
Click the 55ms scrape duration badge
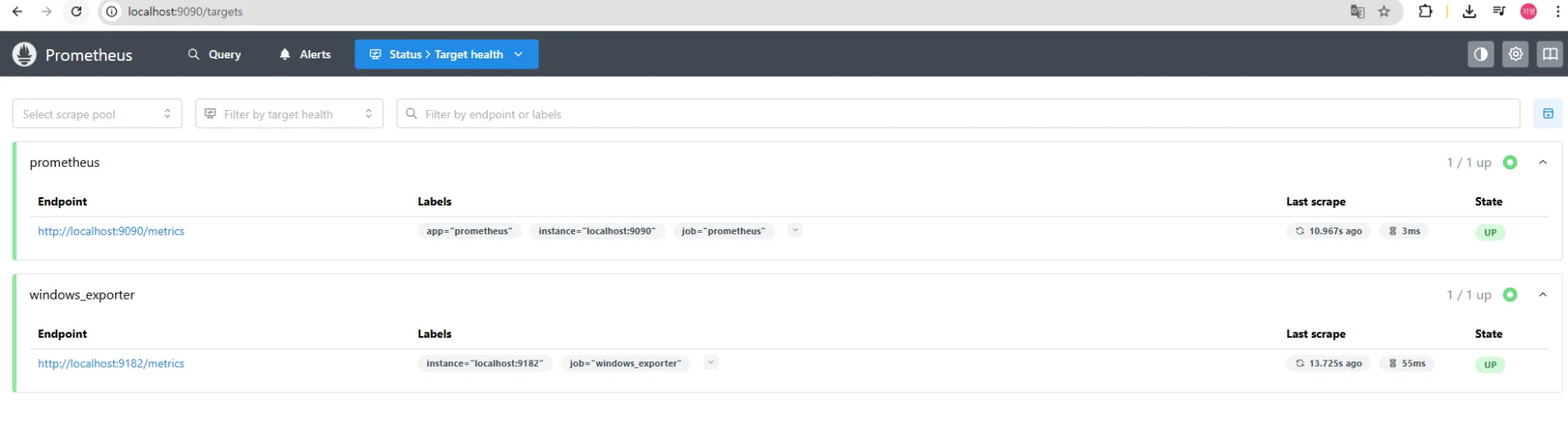click(1407, 363)
